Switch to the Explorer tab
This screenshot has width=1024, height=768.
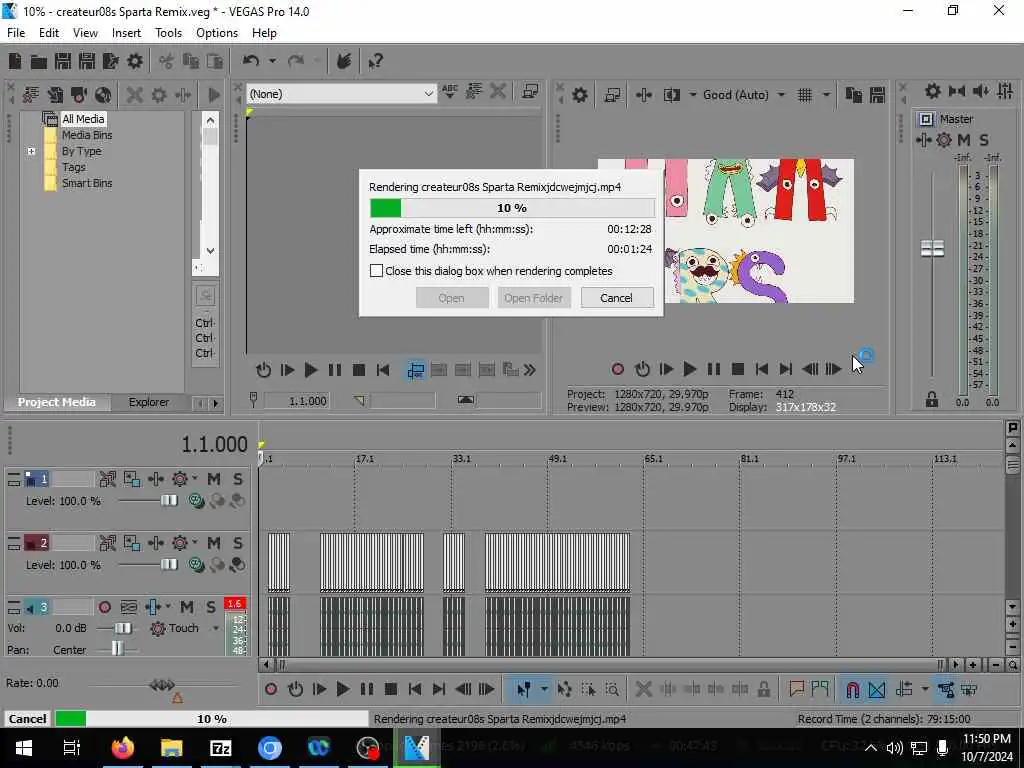pos(148,402)
